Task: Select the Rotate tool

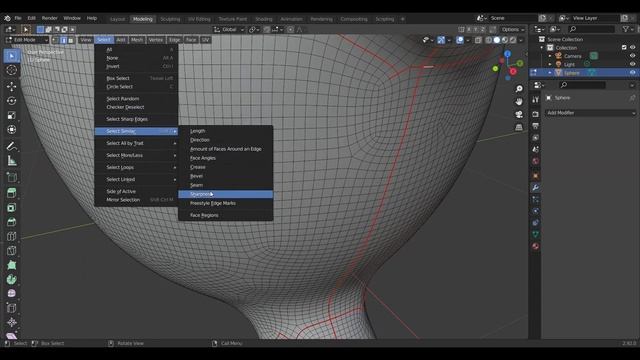Action: click(x=11, y=101)
